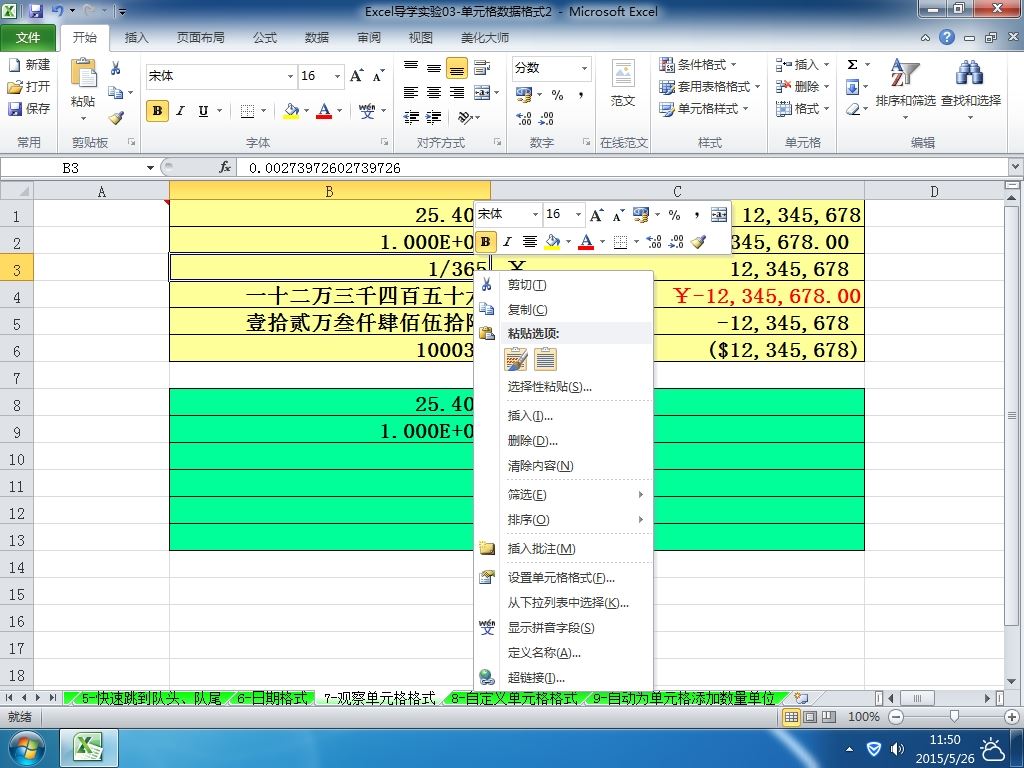Click the ribbon's Increase Decimal icon
The image size is (1024, 768).
pyautogui.click(x=524, y=118)
